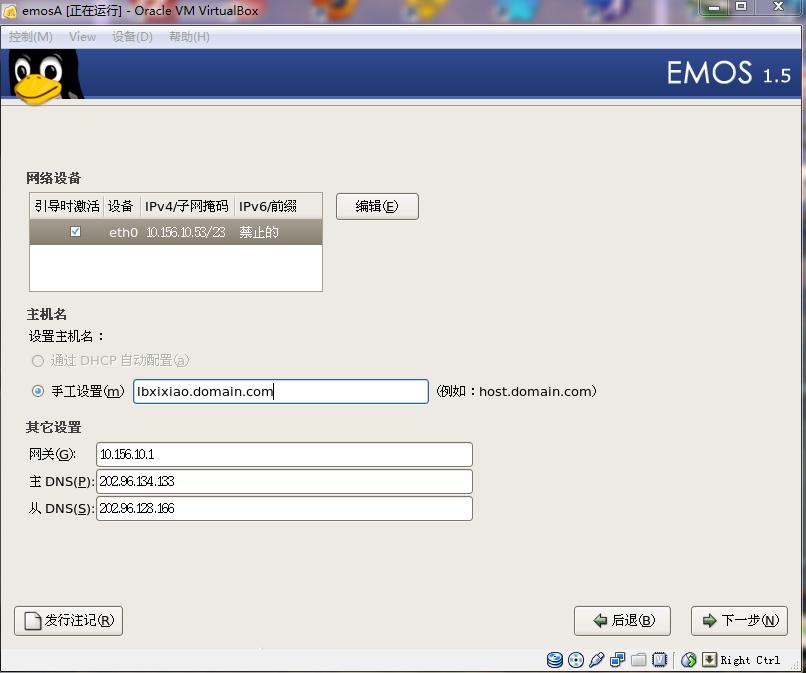This screenshot has width=806, height=673.
Task: Click the 下一步(N) next button
Action: [x=739, y=620]
